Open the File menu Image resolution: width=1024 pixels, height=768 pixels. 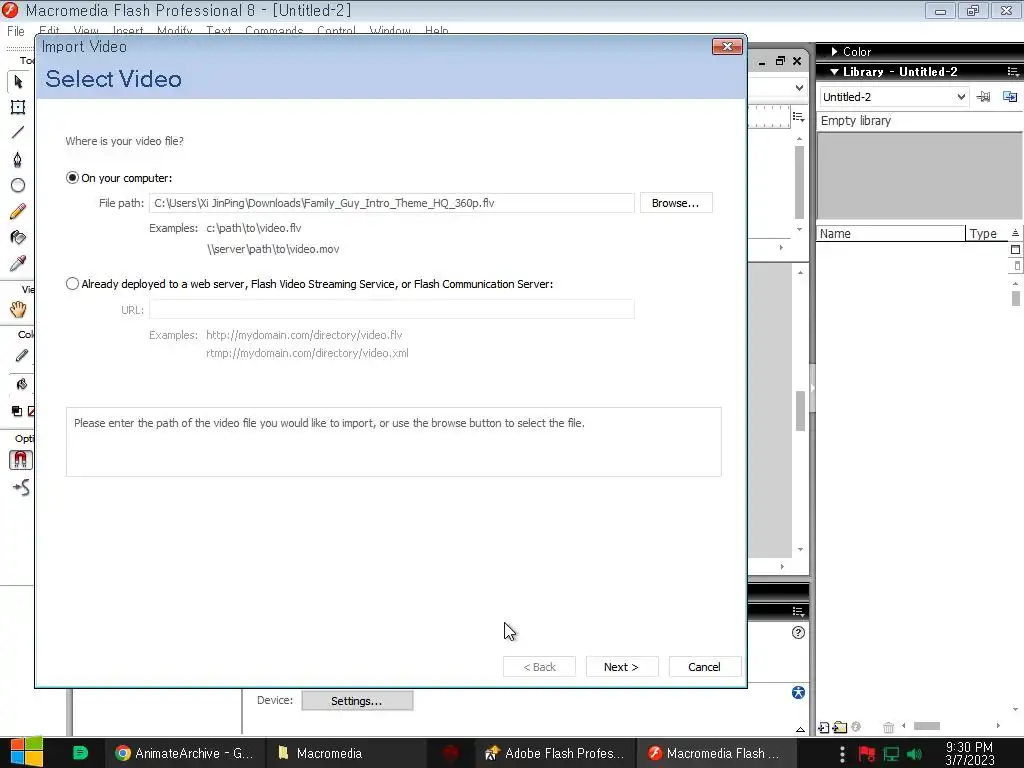(x=16, y=31)
